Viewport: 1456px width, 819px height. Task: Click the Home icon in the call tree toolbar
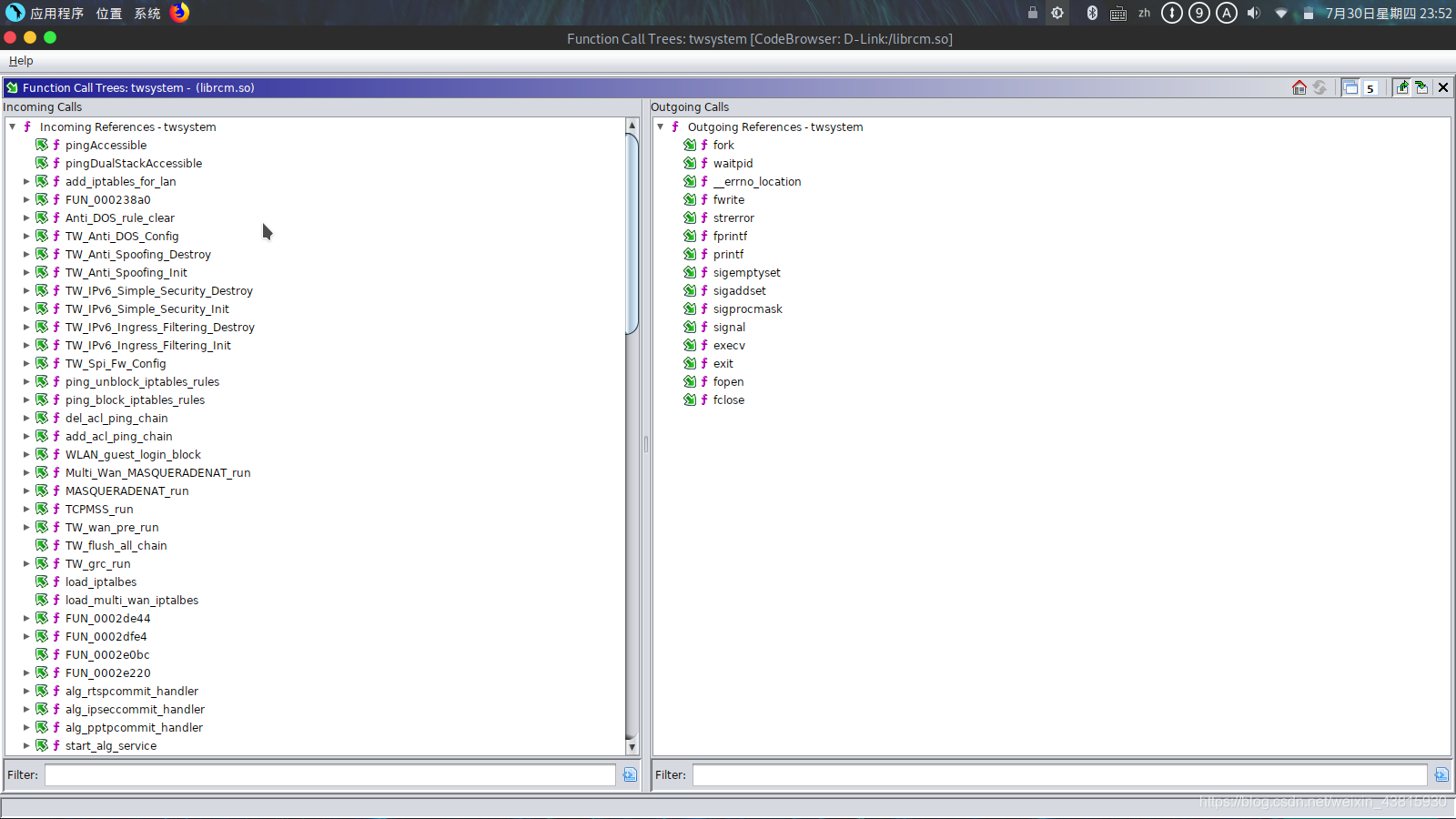1299,87
